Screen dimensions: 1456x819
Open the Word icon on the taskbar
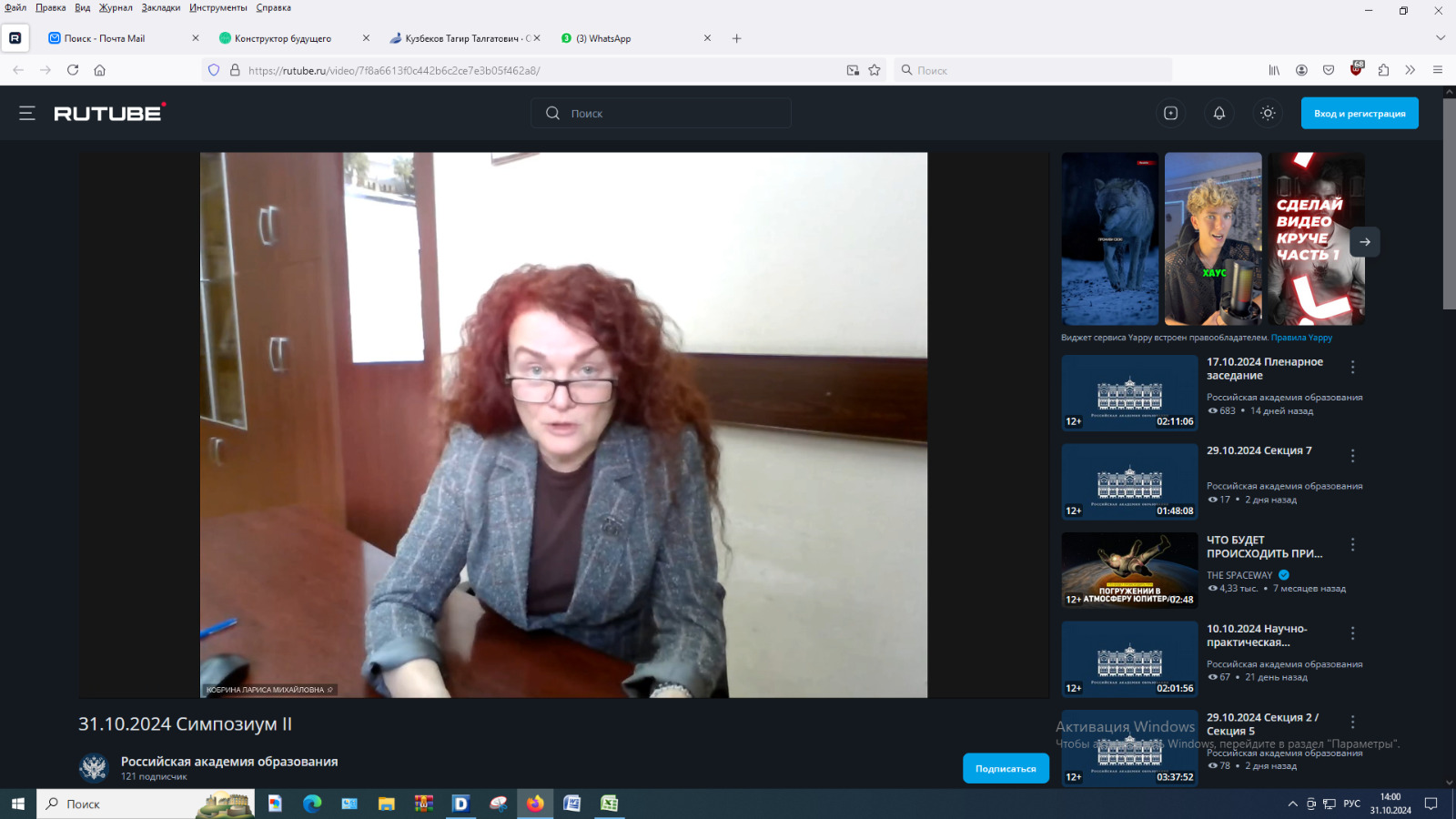coord(571,804)
